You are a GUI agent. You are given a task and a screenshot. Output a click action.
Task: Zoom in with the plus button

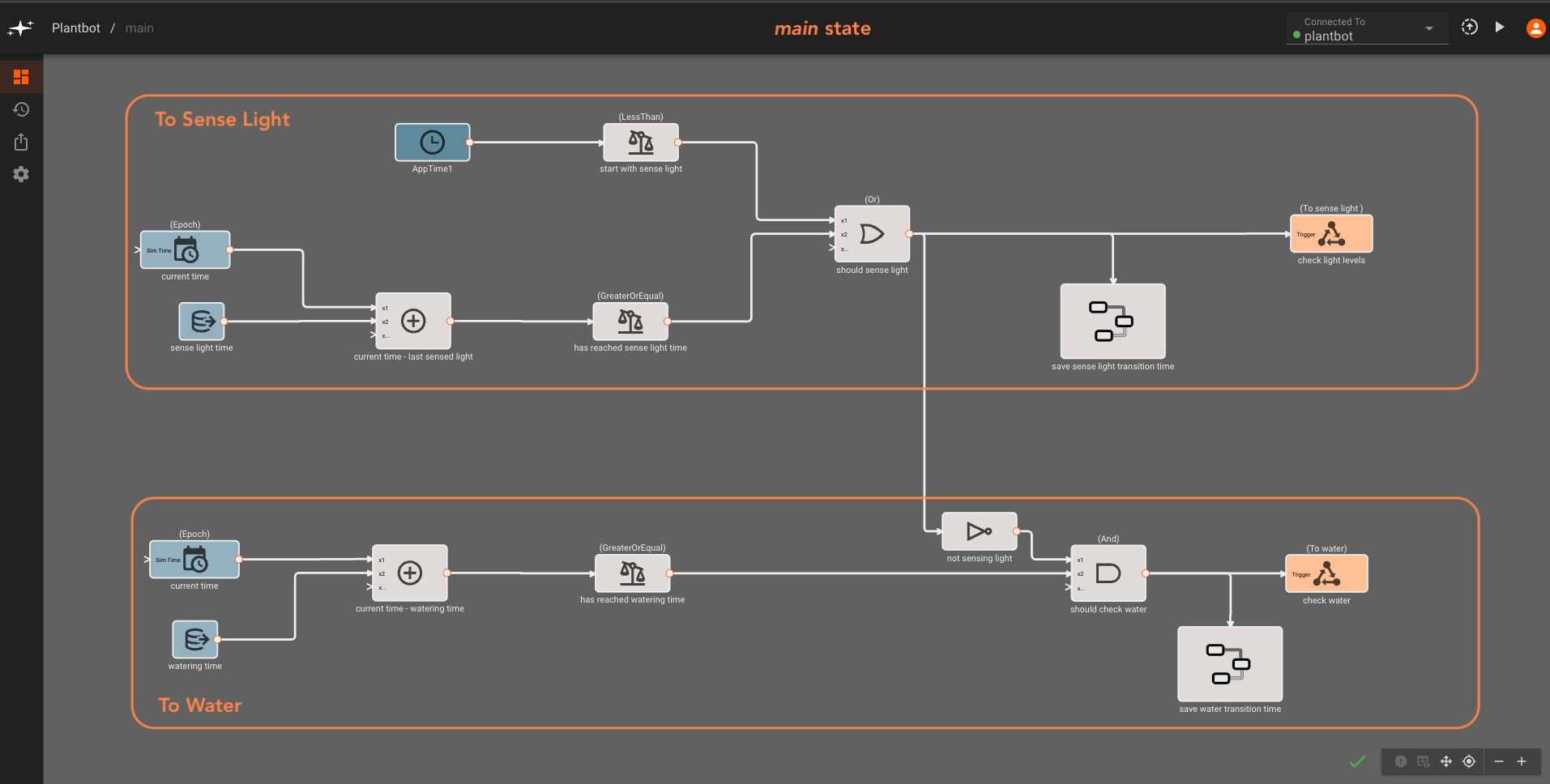pos(1522,761)
